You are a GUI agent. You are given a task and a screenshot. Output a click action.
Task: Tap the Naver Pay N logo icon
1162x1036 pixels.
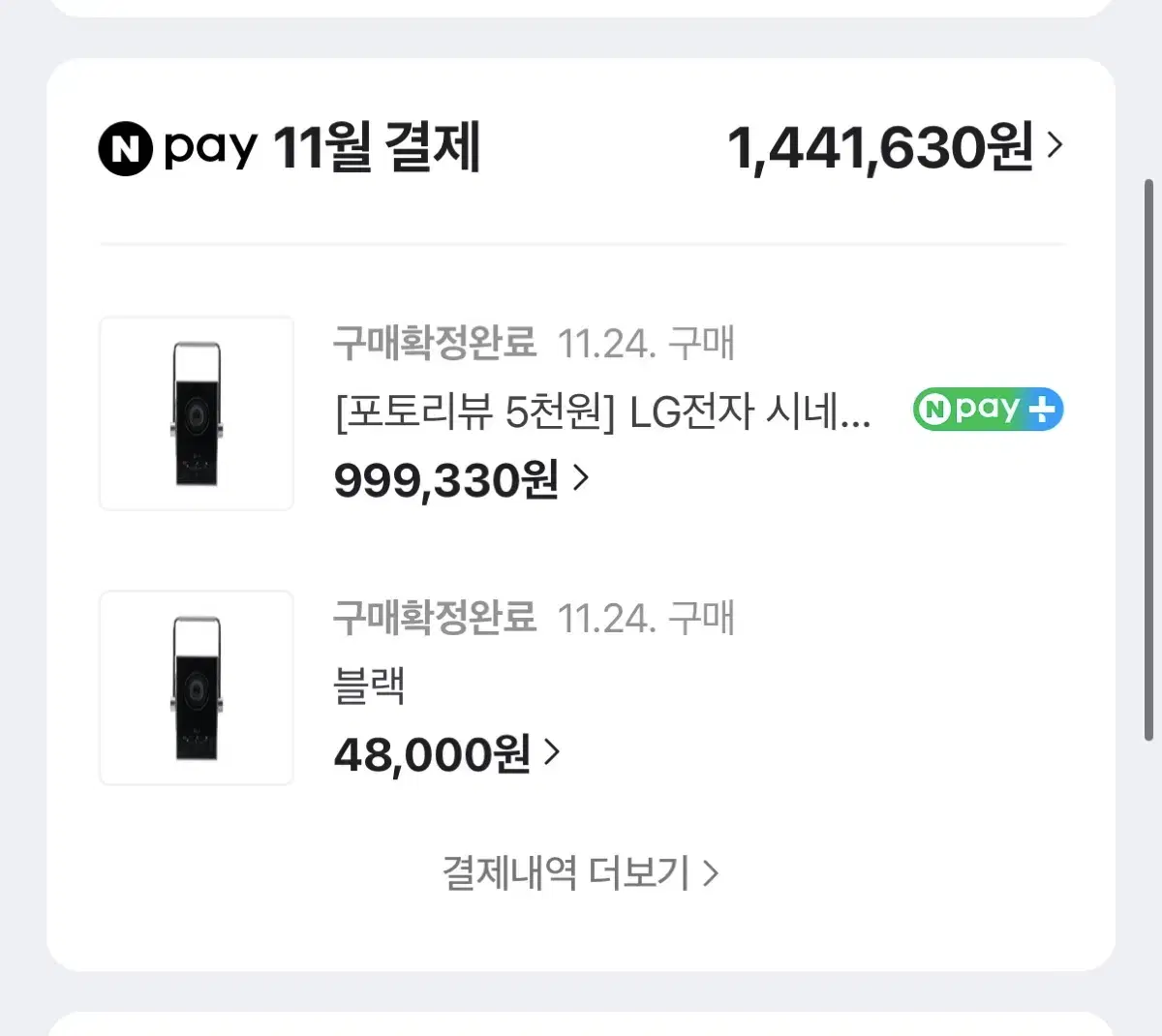coord(126,150)
